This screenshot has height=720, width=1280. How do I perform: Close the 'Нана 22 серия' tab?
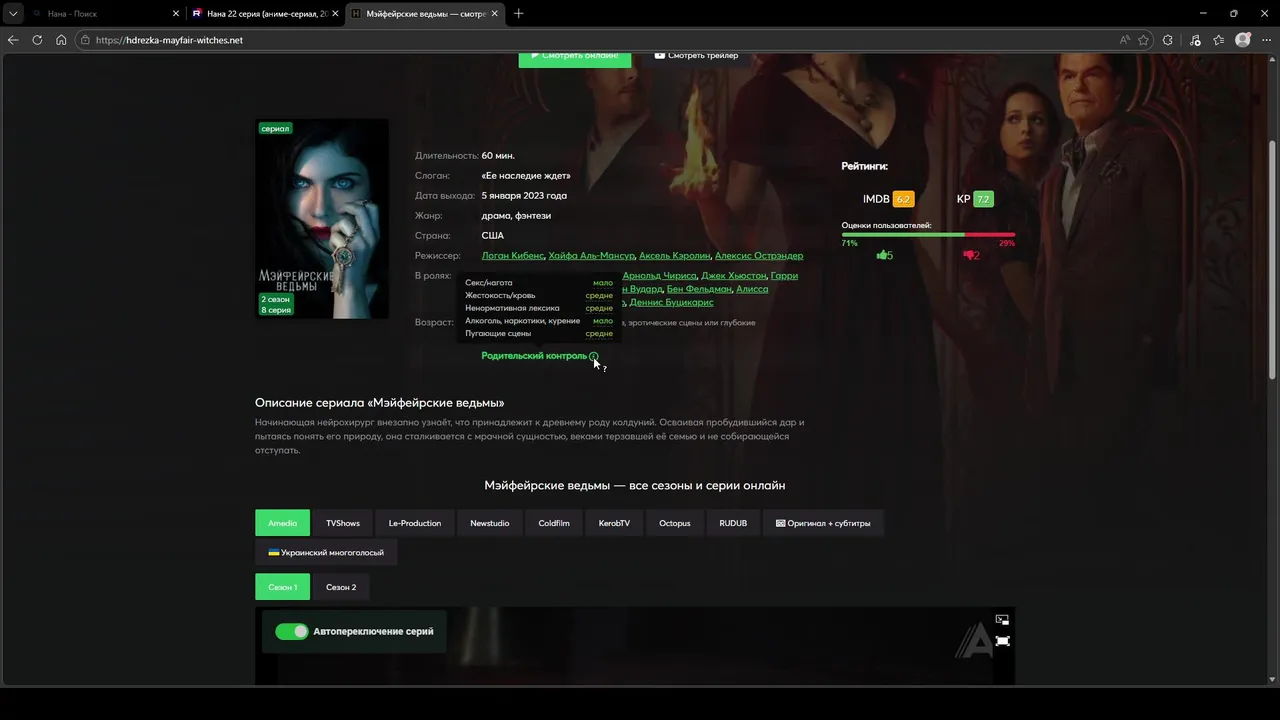(335, 14)
